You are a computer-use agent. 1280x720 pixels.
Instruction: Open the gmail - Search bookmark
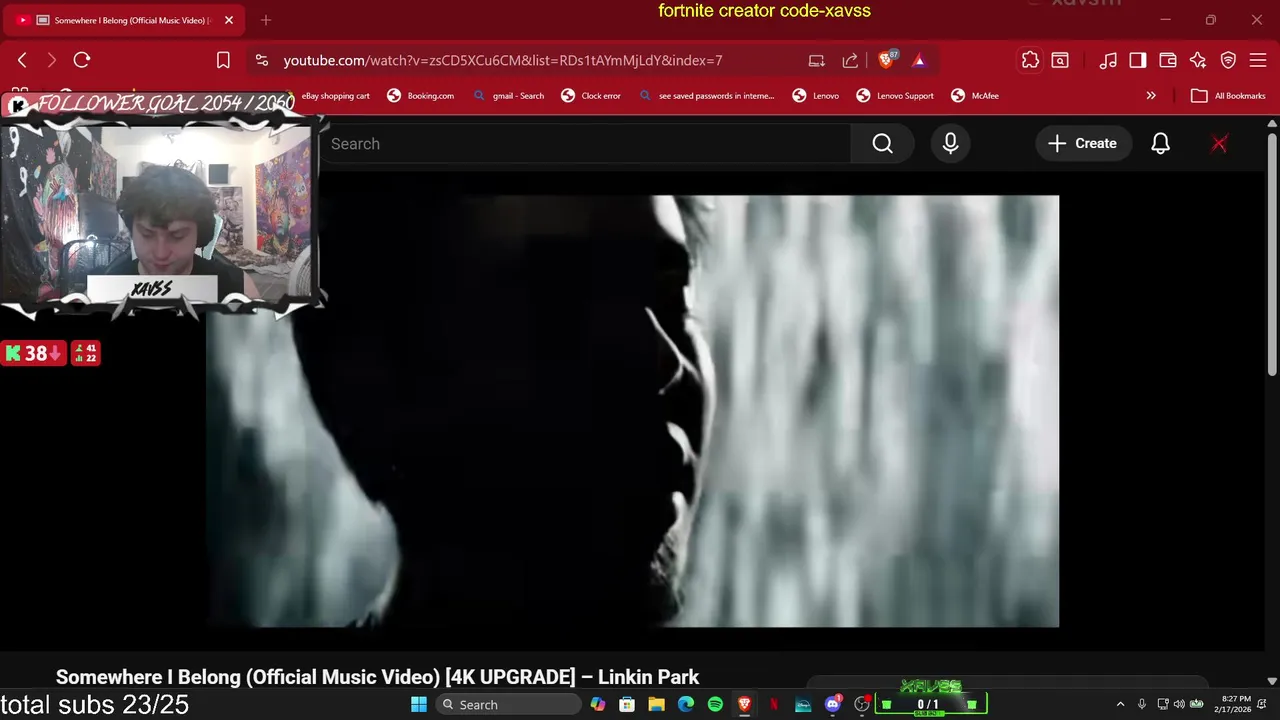[x=508, y=96]
